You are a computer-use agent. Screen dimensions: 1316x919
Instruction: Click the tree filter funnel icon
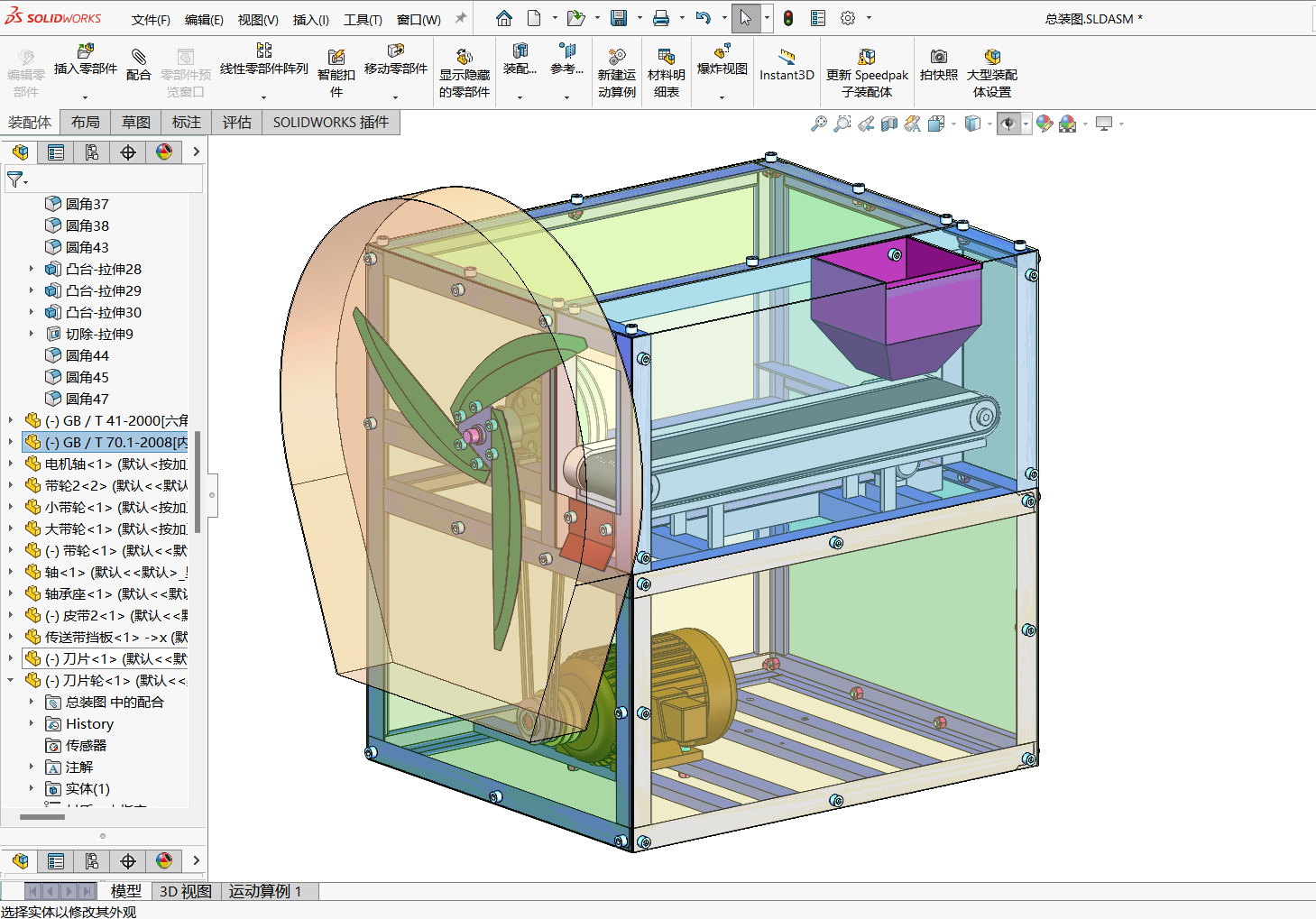click(x=15, y=180)
